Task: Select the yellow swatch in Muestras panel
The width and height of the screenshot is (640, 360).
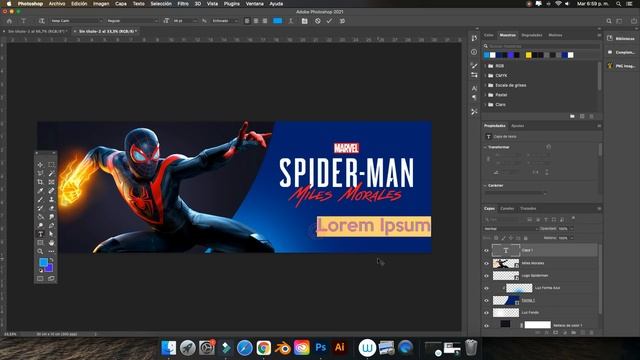Action: coord(529,55)
